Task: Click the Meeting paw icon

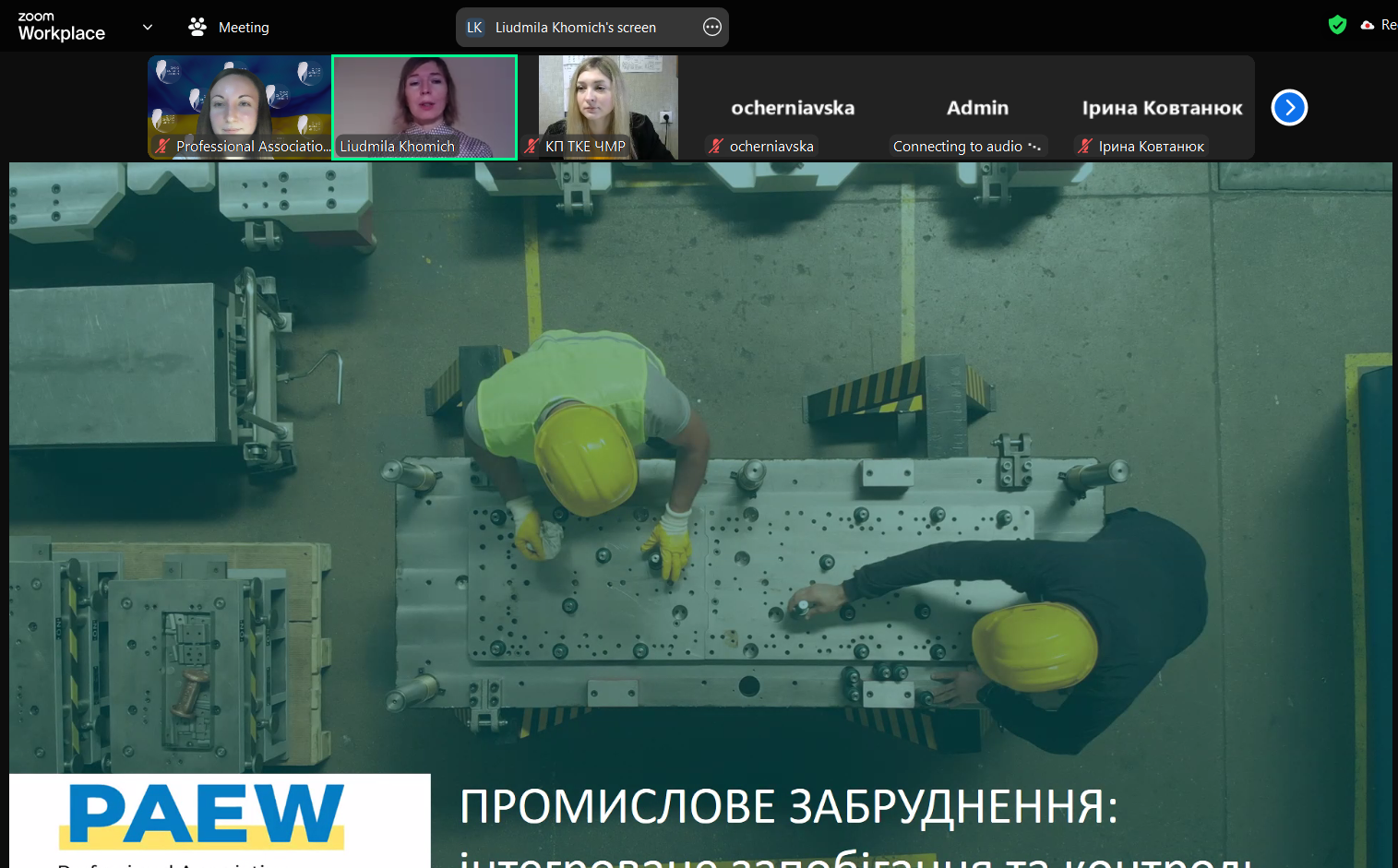Action: (197, 27)
